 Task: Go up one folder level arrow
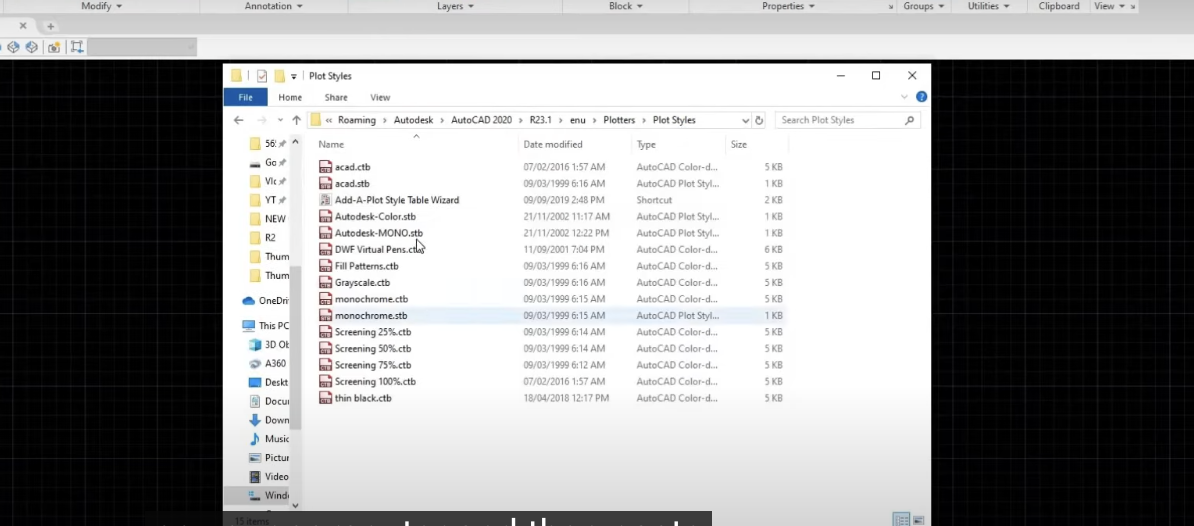click(x=296, y=120)
